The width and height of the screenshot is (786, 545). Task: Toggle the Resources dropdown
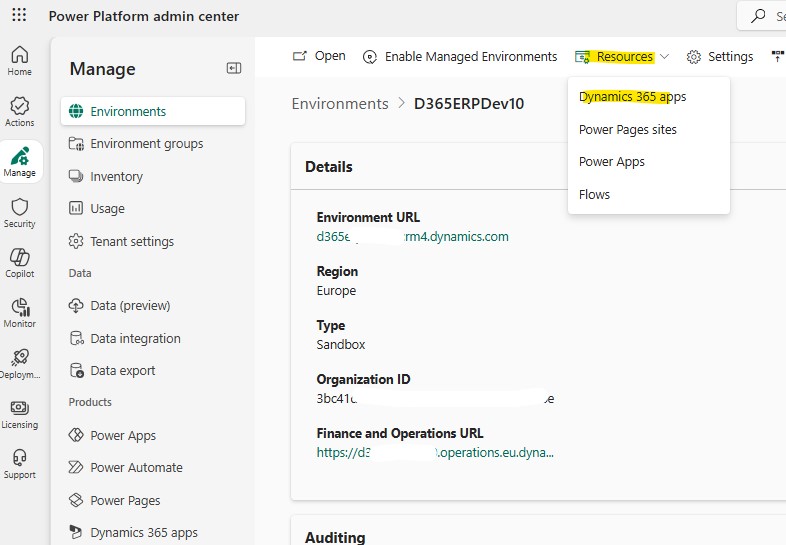622,57
